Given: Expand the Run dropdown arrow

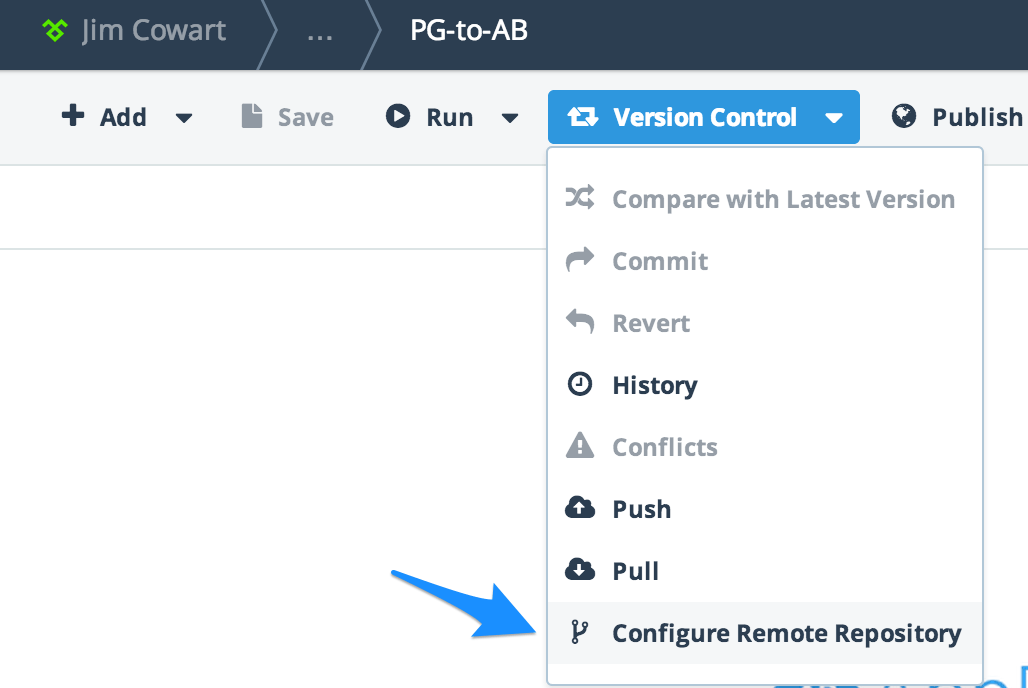Looking at the screenshot, I should click(x=510, y=118).
